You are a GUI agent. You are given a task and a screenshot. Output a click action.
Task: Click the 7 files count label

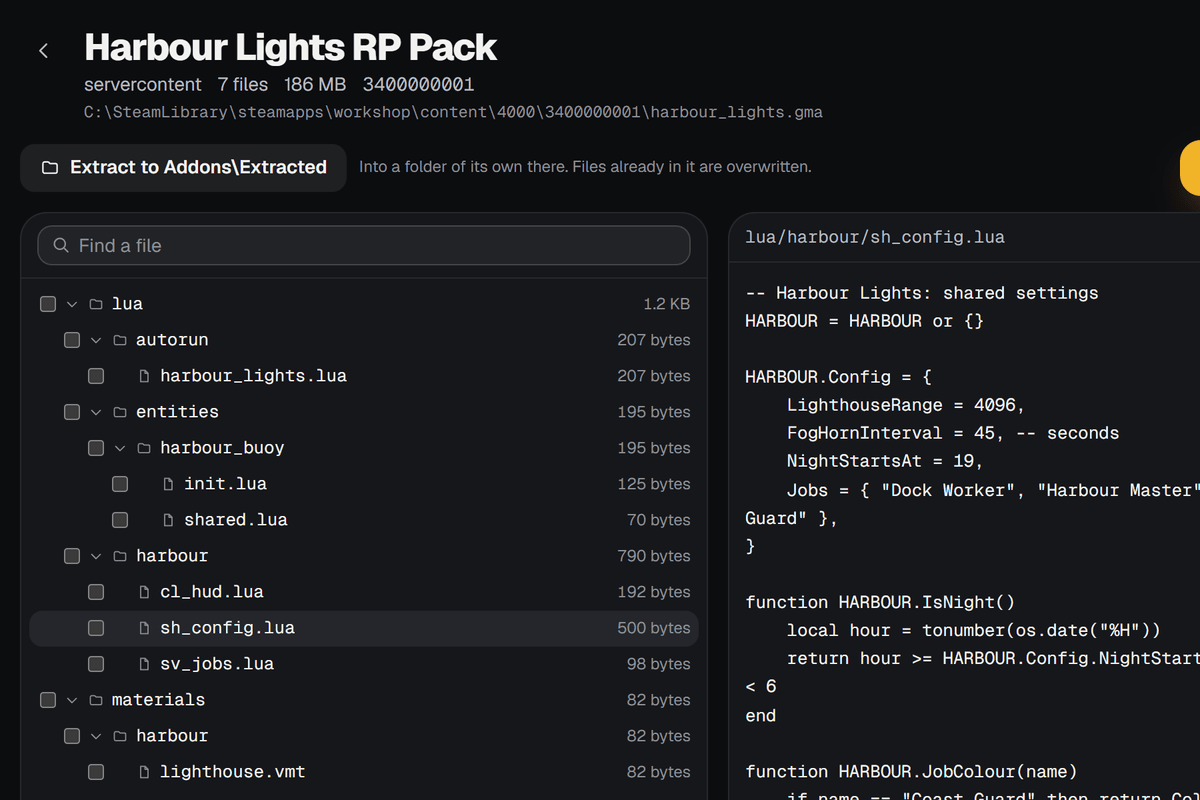coord(243,85)
